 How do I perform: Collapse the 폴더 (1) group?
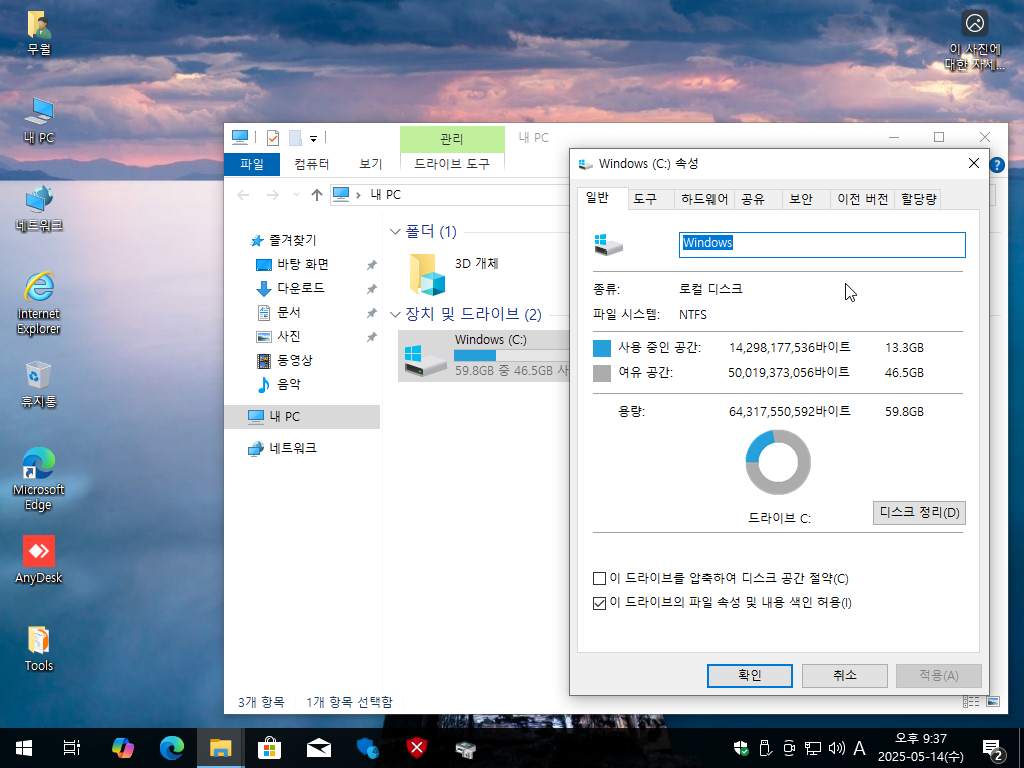pyautogui.click(x=395, y=232)
